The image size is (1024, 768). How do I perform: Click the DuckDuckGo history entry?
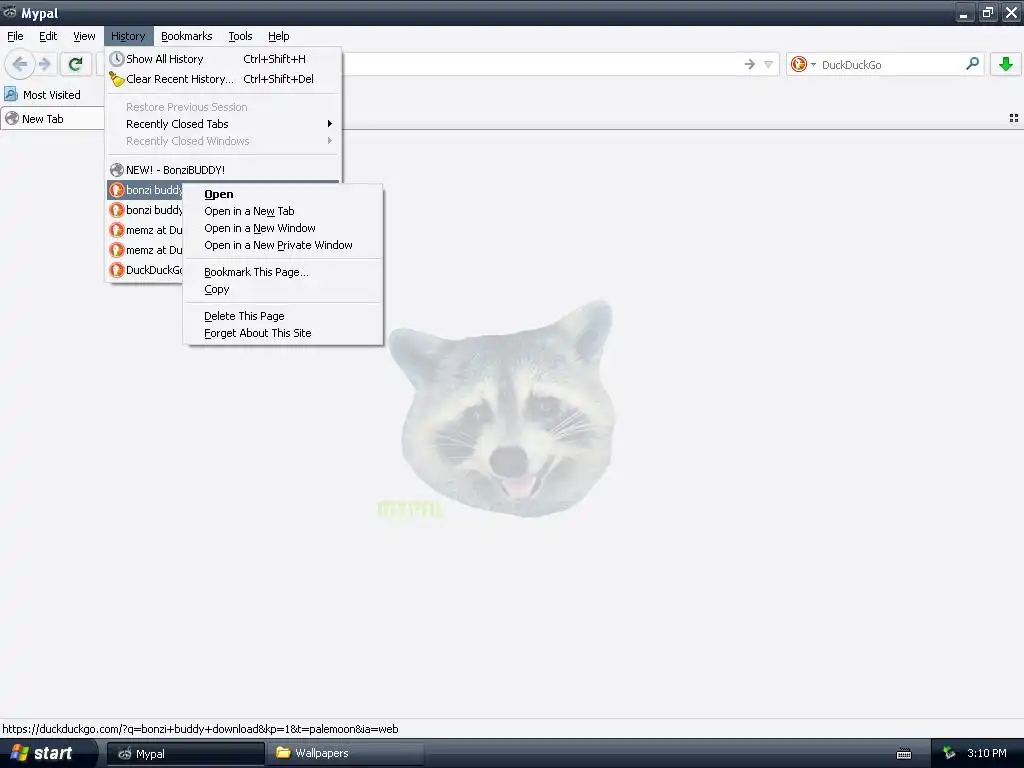coord(145,270)
